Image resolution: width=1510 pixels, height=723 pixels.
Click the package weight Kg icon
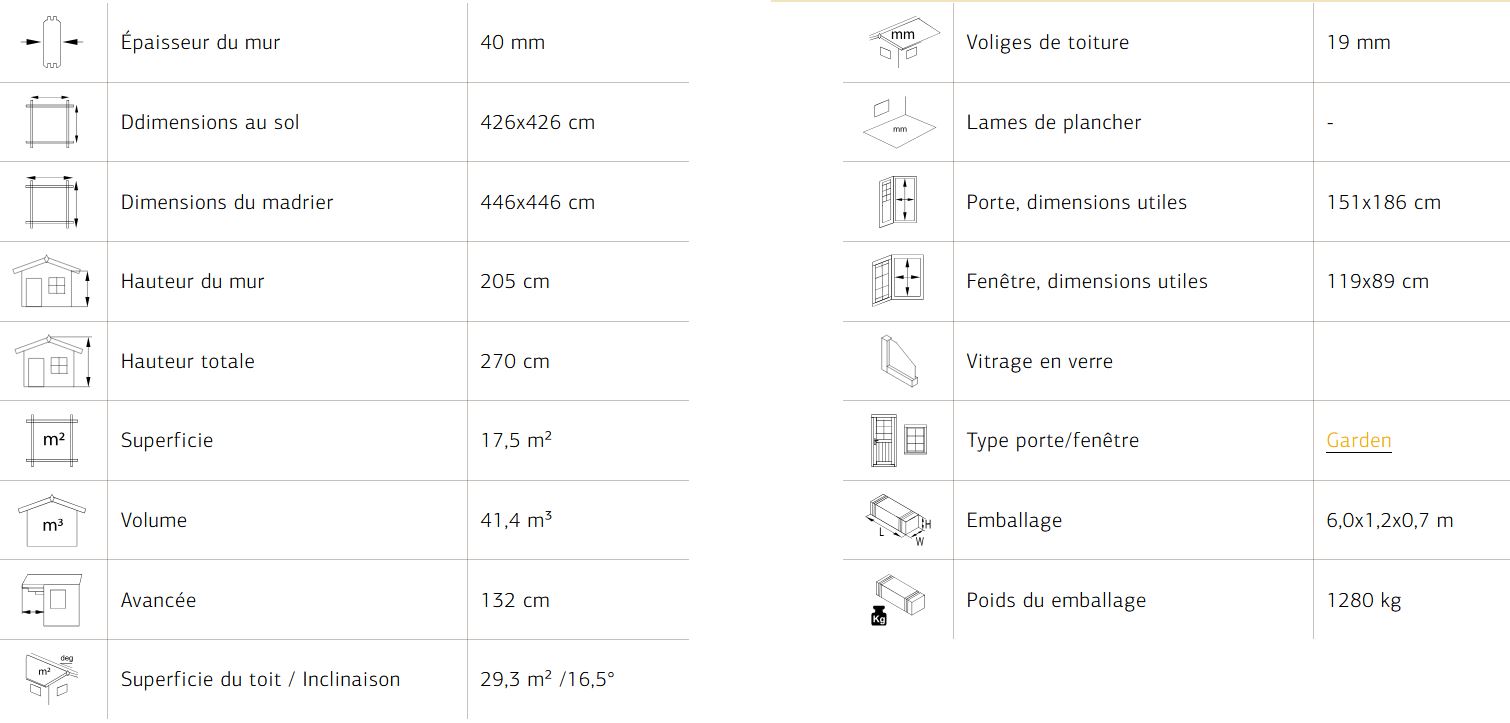pyautogui.click(x=896, y=600)
